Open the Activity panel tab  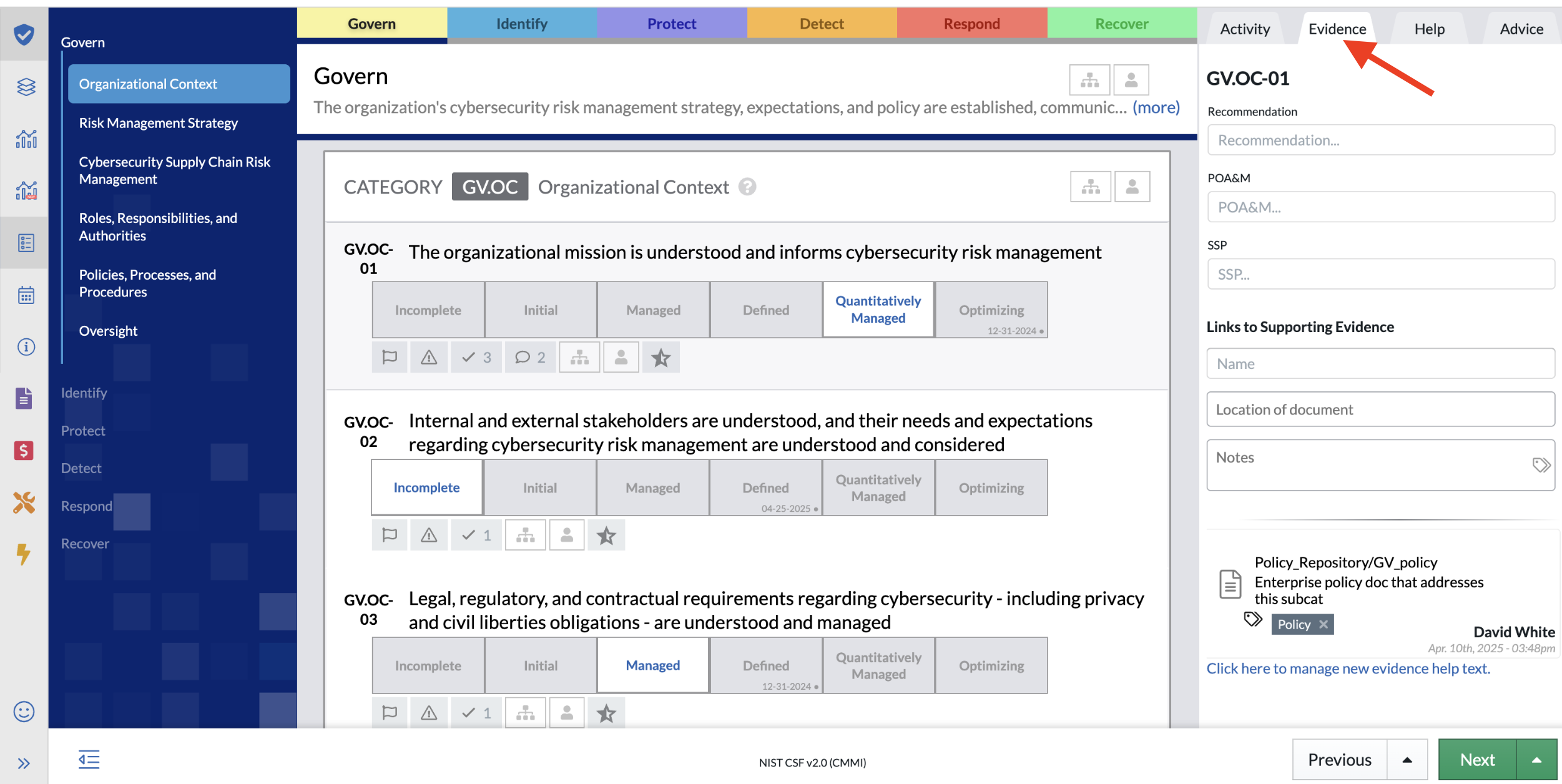1245,29
